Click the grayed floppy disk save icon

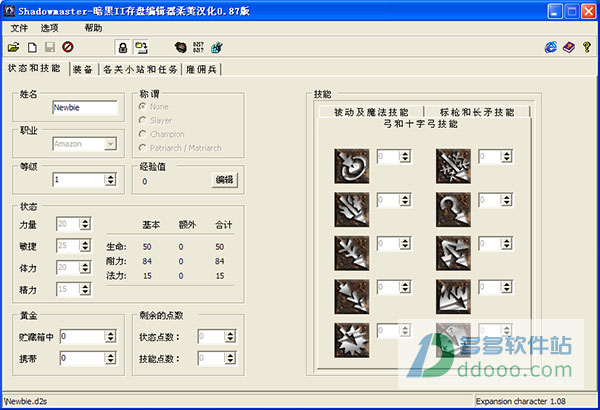(50, 47)
